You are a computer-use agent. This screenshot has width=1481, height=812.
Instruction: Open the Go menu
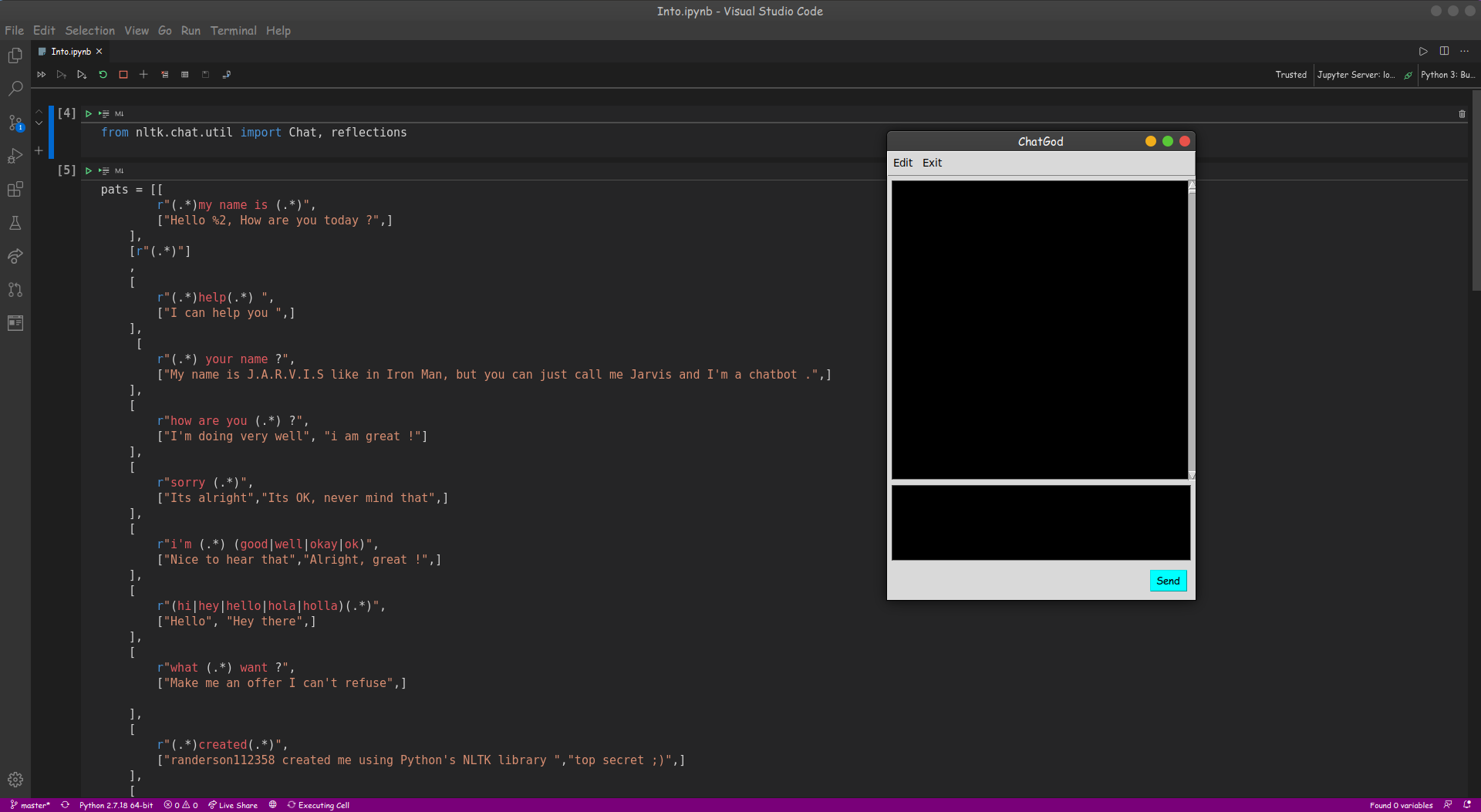(x=165, y=31)
